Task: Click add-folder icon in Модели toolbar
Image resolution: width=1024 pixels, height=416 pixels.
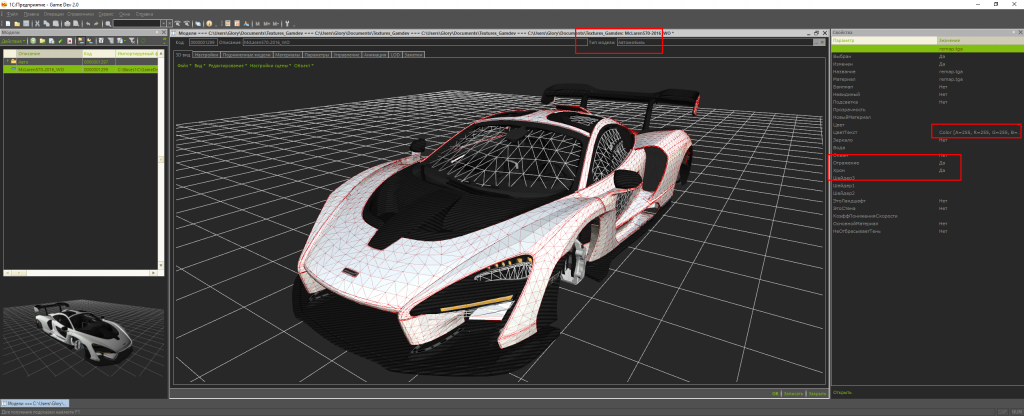Action: pos(42,40)
